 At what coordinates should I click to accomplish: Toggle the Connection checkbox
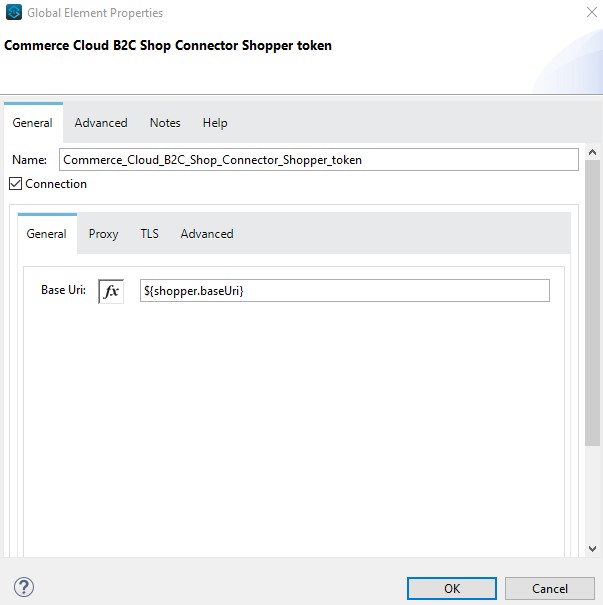point(15,184)
